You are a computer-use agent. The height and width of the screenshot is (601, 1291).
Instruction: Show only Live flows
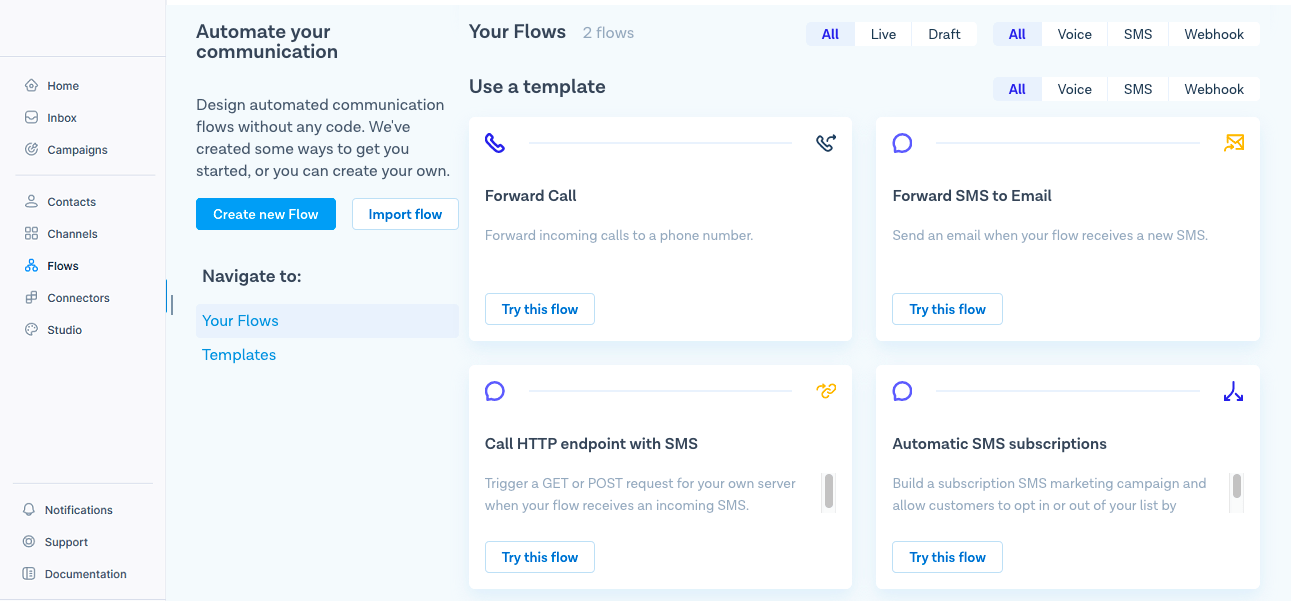(x=882, y=33)
